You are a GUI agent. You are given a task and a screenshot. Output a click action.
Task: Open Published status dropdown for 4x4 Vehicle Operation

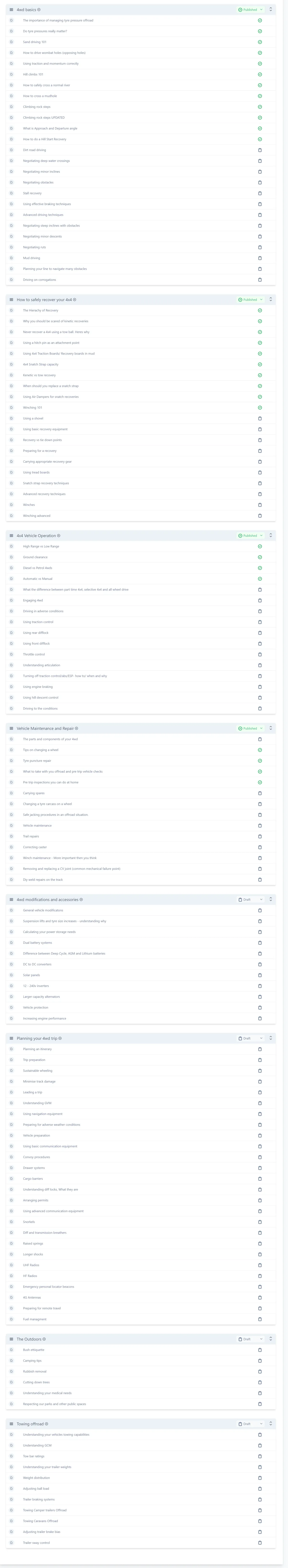(x=250, y=536)
